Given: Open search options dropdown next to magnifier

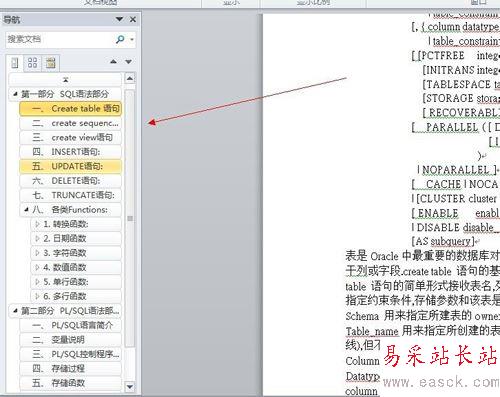Looking at the screenshot, I should pos(132,40).
